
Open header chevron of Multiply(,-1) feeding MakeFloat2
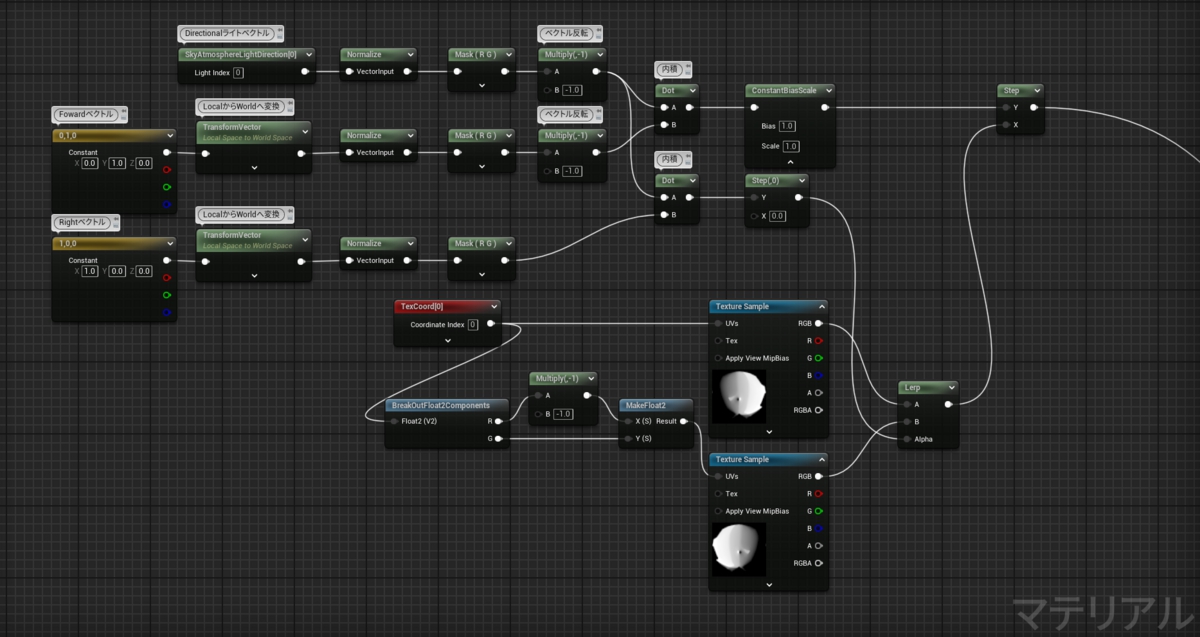[x=590, y=378]
